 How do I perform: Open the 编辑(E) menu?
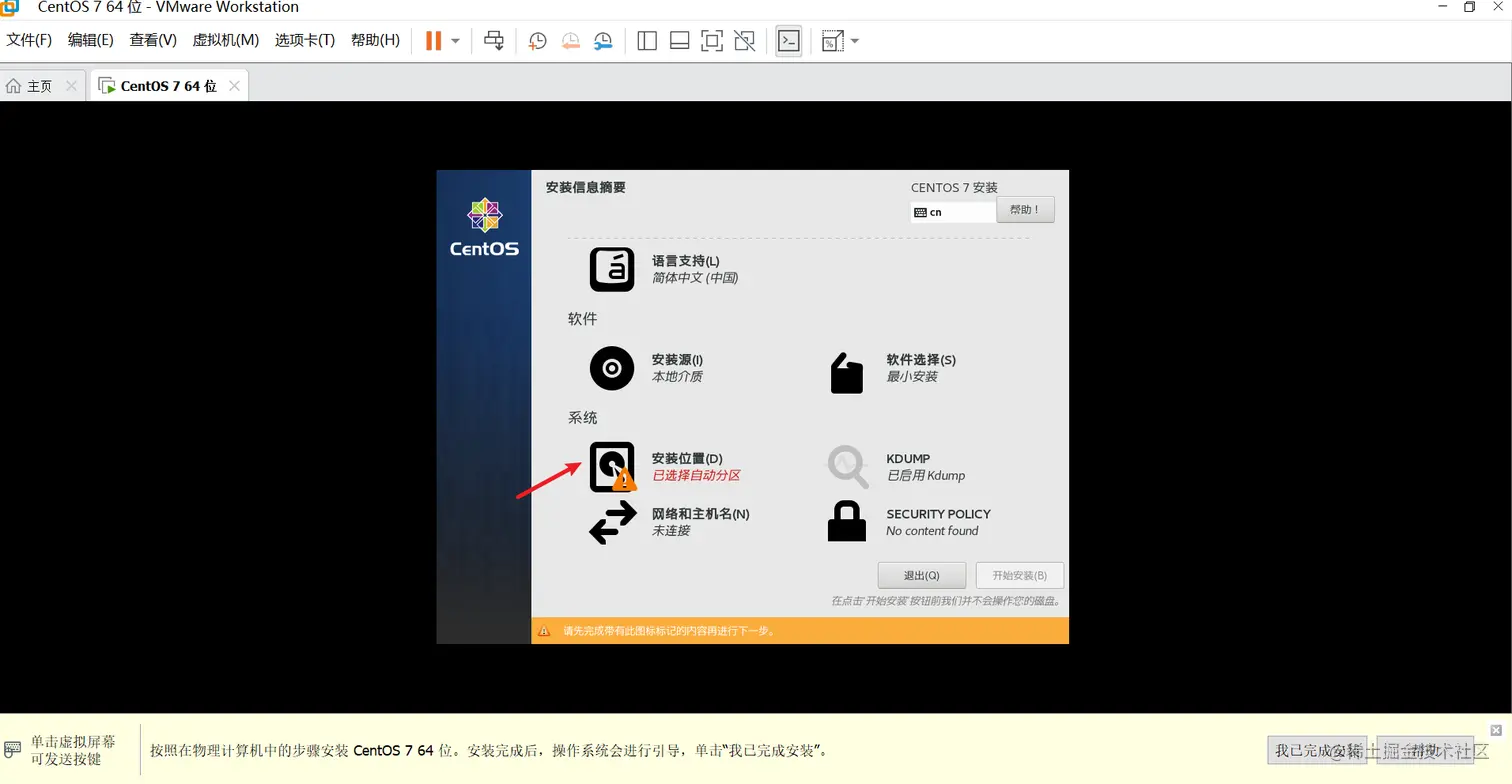click(91, 40)
